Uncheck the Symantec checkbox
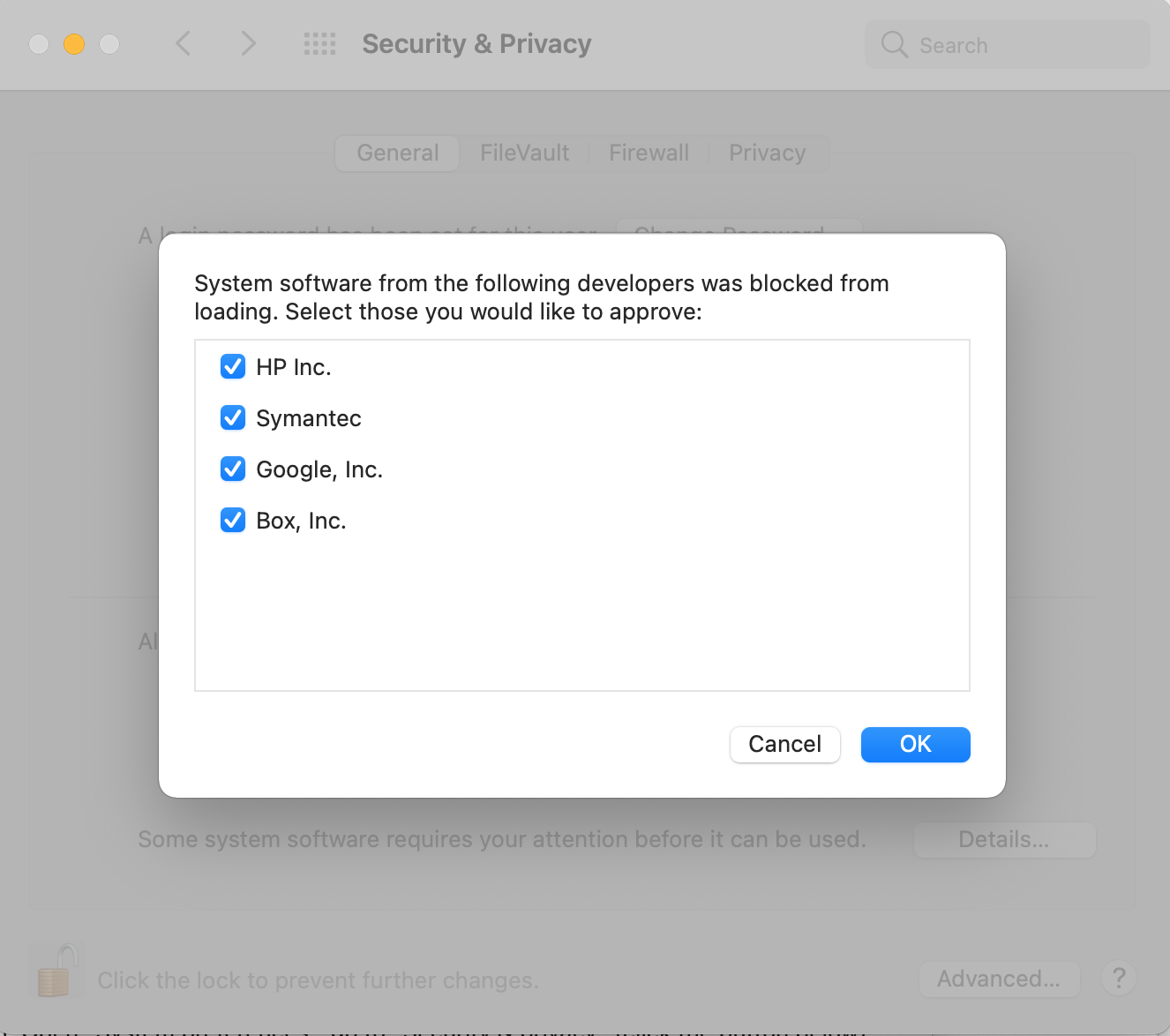Viewport: 1170px width, 1036px height. click(233, 417)
